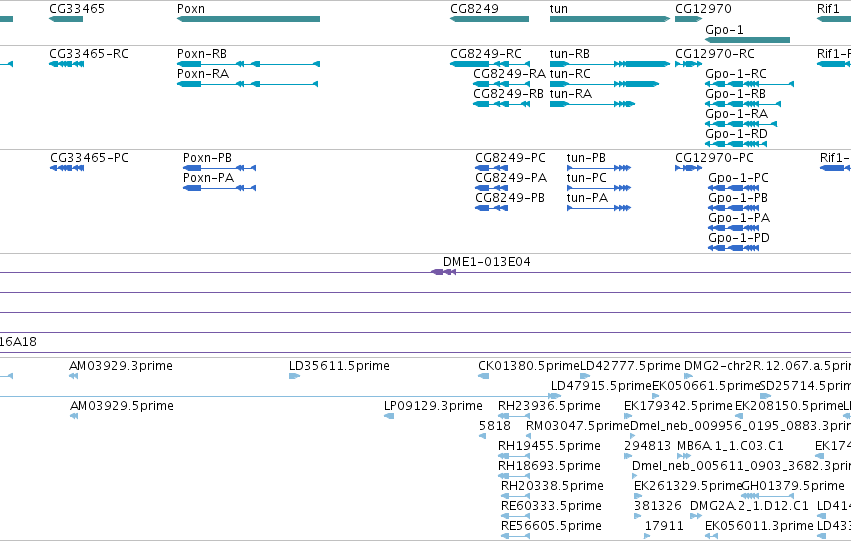The width and height of the screenshot is (851, 541).
Task: Click the LD42777.5prime EST label
Action: pos(630,366)
